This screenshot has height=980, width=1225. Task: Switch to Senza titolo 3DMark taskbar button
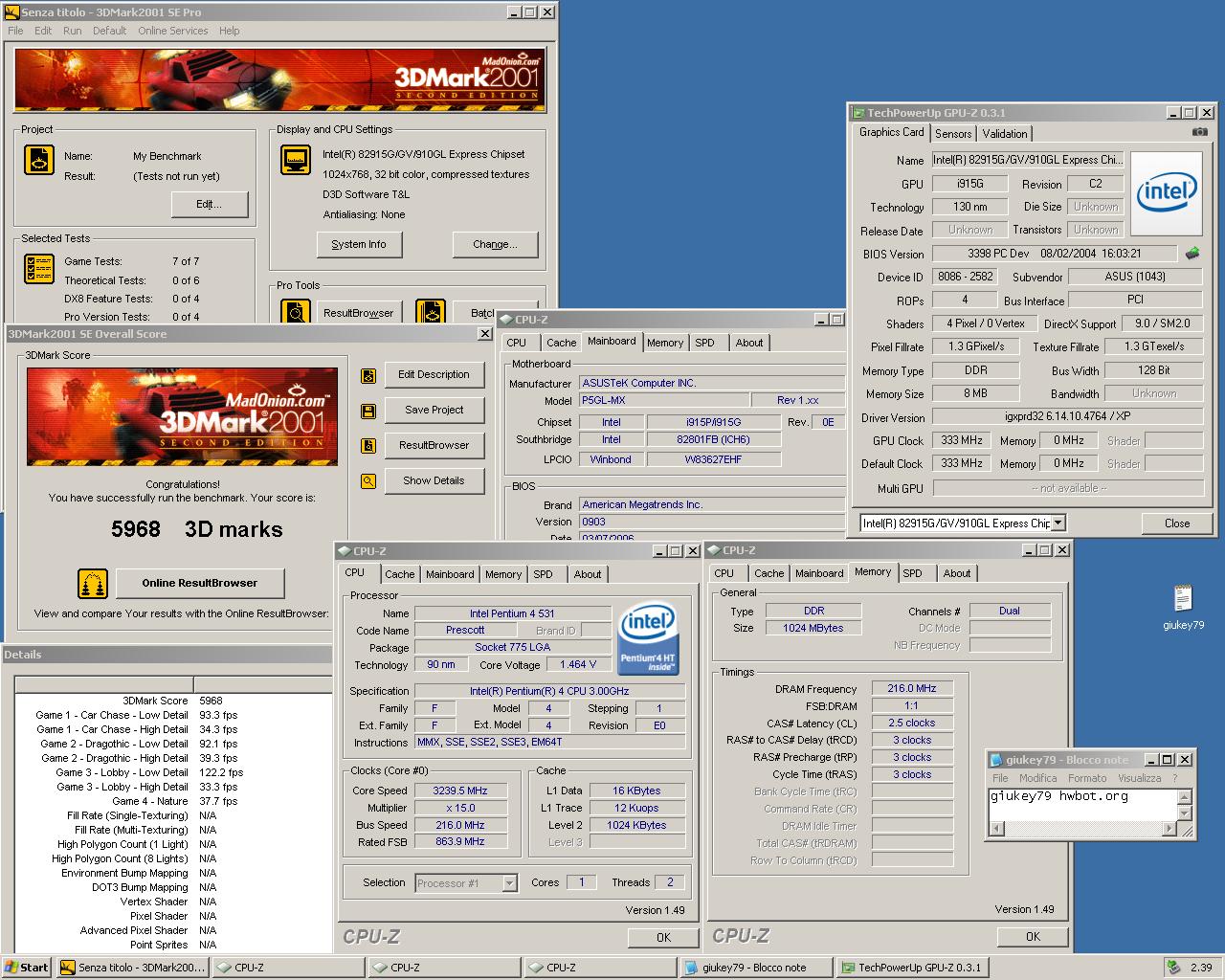132,968
